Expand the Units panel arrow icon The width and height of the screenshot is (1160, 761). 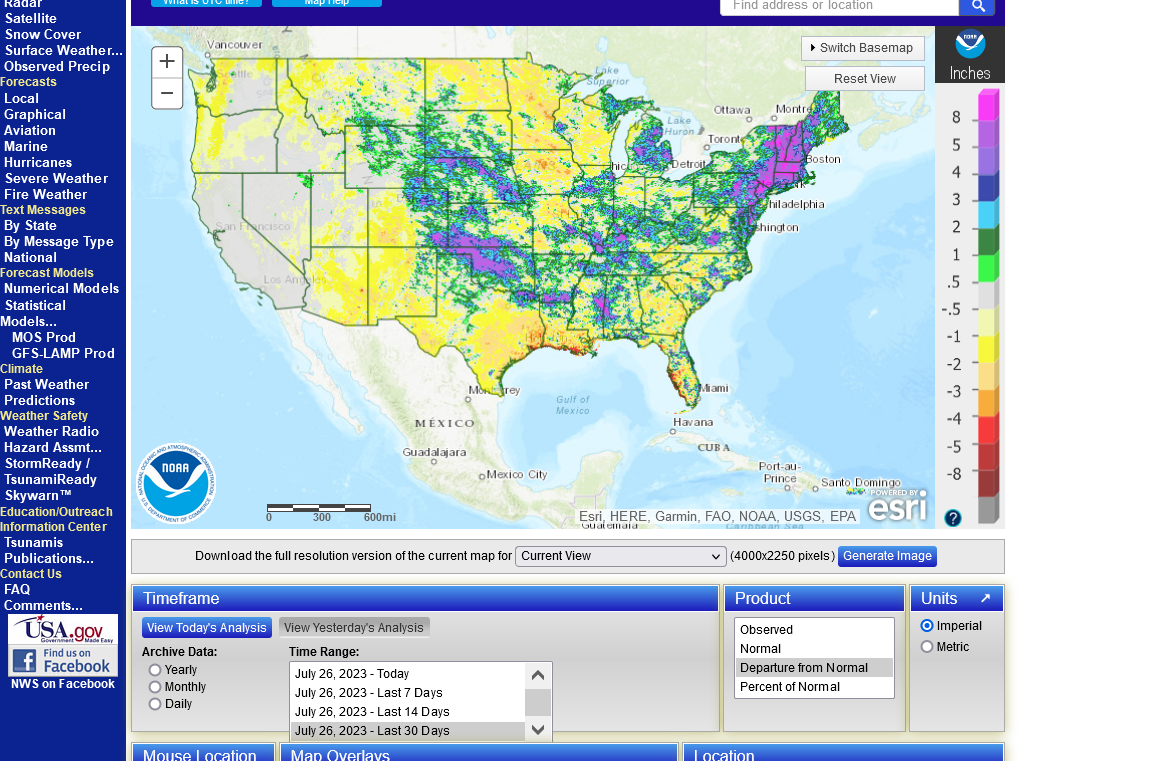pyautogui.click(x=985, y=598)
